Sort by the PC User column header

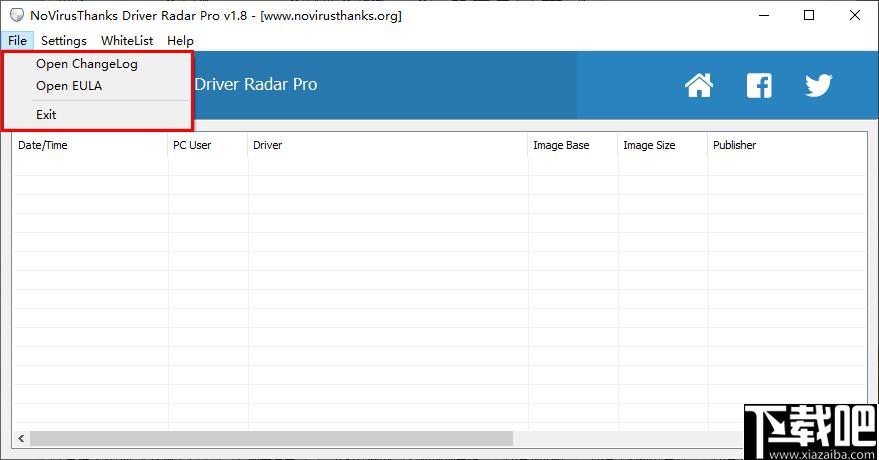(207, 145)
